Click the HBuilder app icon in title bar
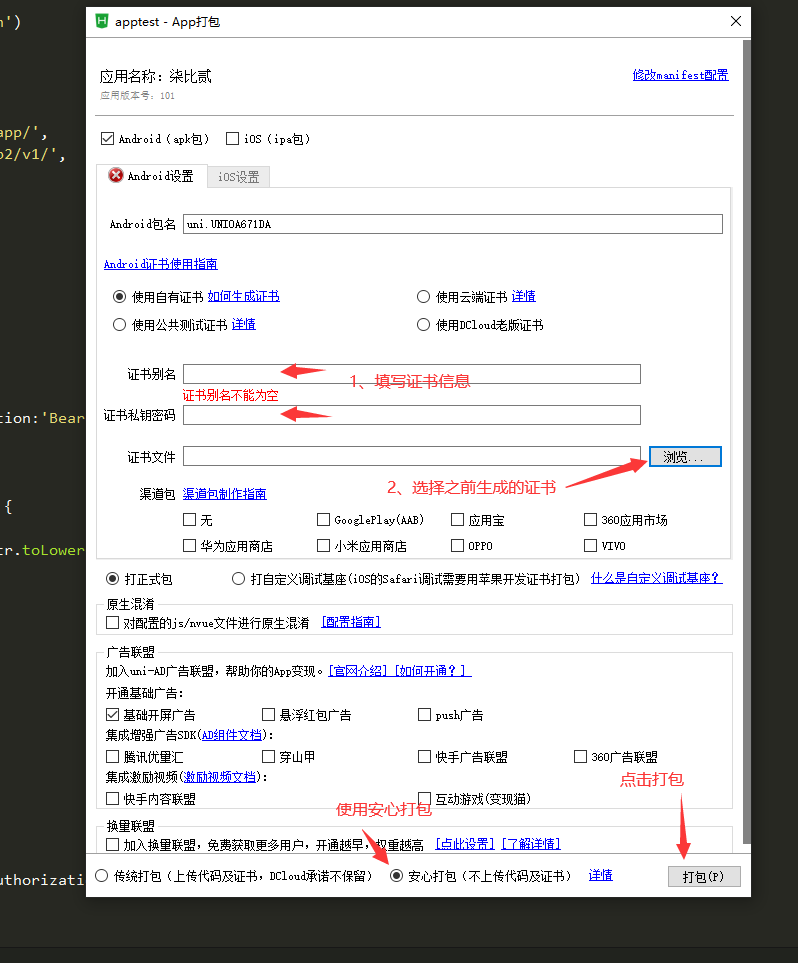This screenshot has height=963, width=798. pos(102,20)
